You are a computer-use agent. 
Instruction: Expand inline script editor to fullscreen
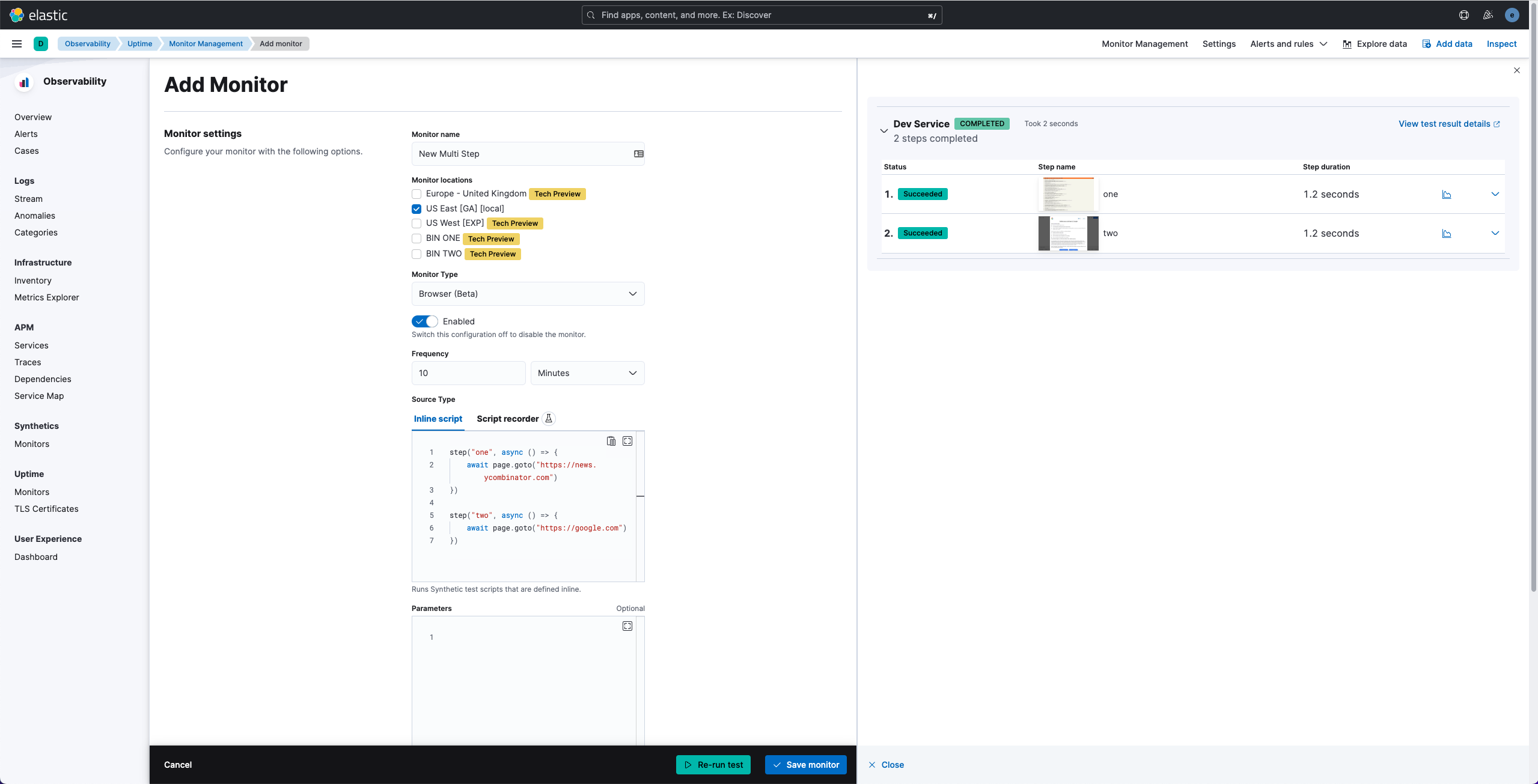click(627, 441)
